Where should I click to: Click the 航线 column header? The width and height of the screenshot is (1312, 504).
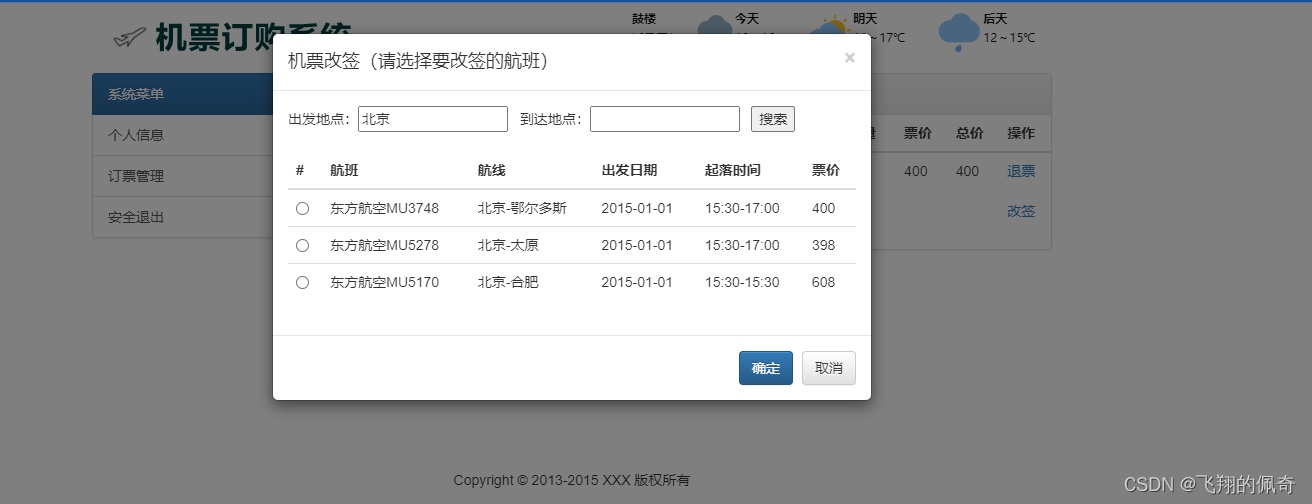point(491,170)
